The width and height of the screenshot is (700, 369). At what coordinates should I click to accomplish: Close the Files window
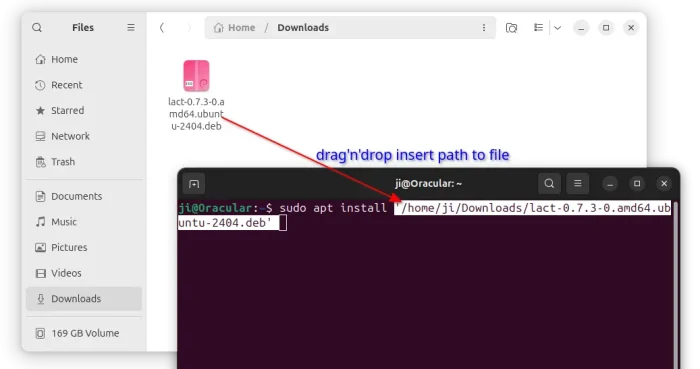[631, 28]
